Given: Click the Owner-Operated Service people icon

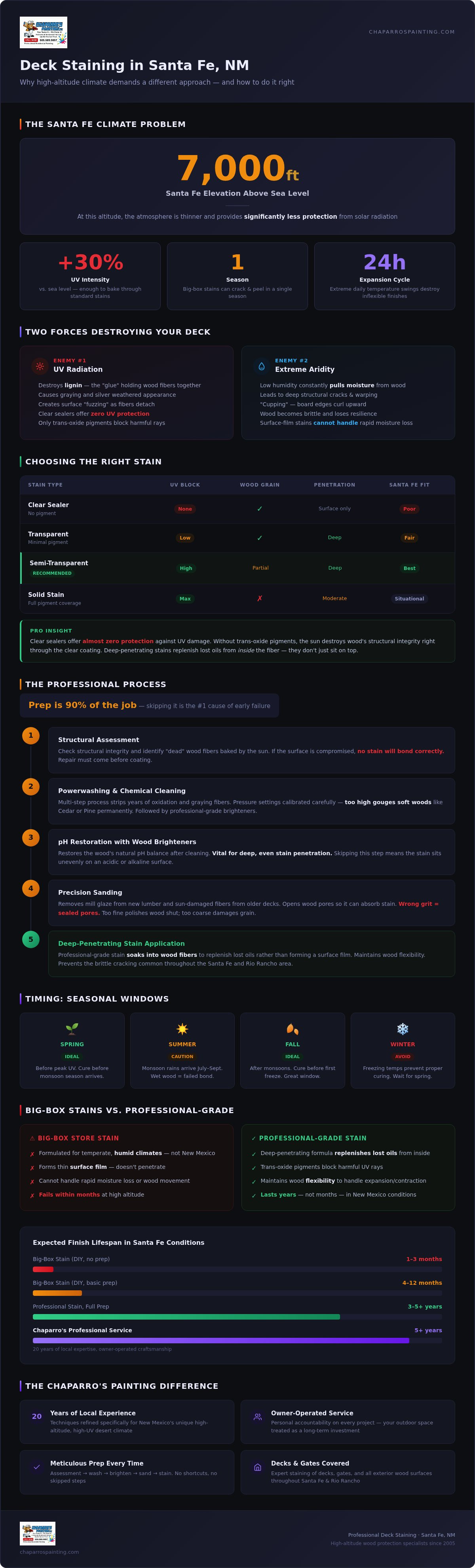Looking at the screenshot, I should coord(258,1417).
